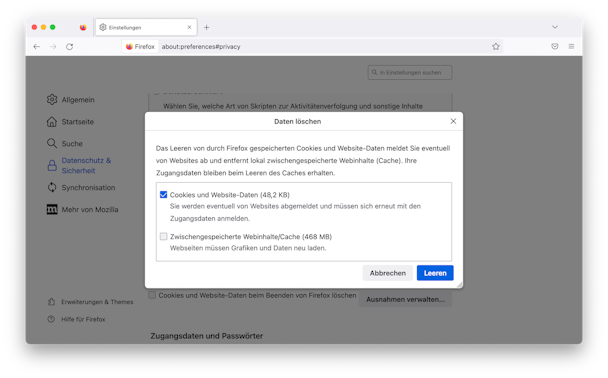Close the Daten löschen dialog
Image resolution: width=608 pixels, height=378 pixels.
point(453,121)
